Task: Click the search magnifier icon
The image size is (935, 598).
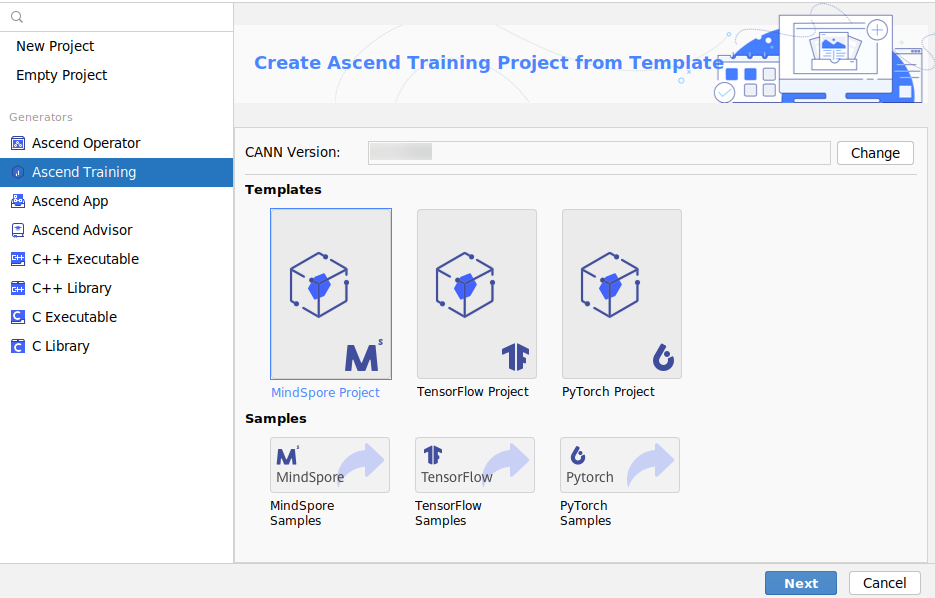Action: (x=17, y=17)
